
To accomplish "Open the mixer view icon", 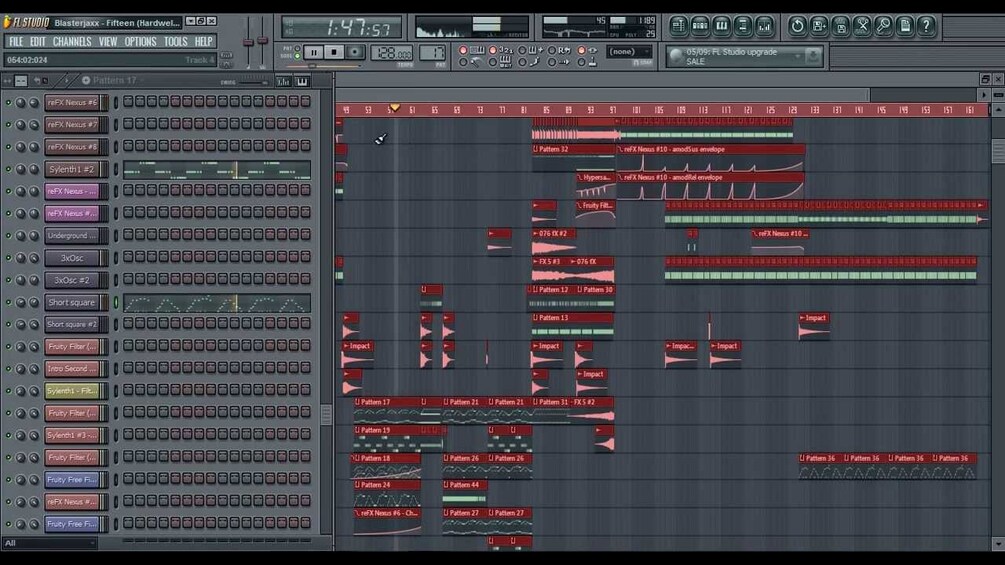I will click(x=765, y=26).
